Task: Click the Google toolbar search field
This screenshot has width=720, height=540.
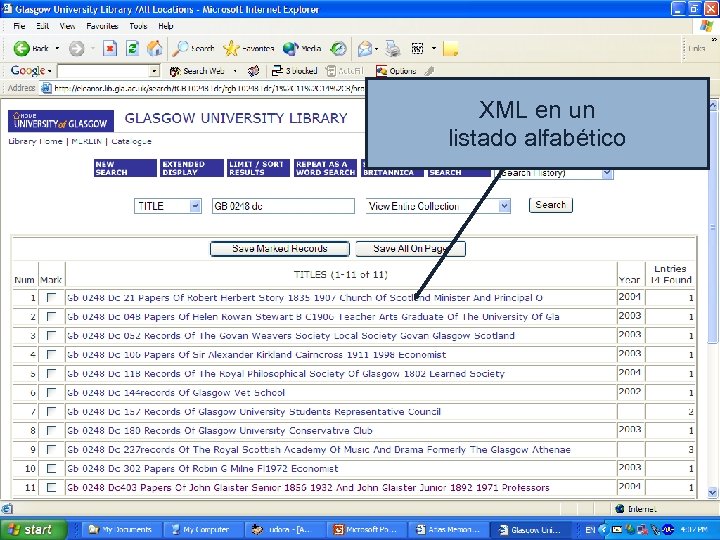Action: 104,71
